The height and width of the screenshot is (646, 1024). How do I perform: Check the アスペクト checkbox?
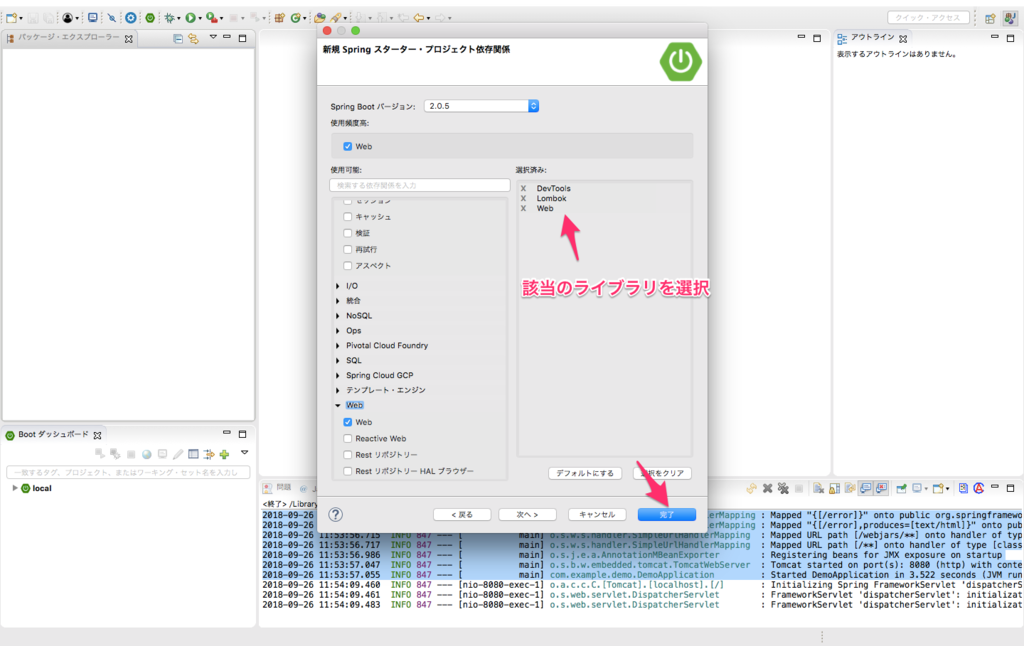click(x=347, y=266)
